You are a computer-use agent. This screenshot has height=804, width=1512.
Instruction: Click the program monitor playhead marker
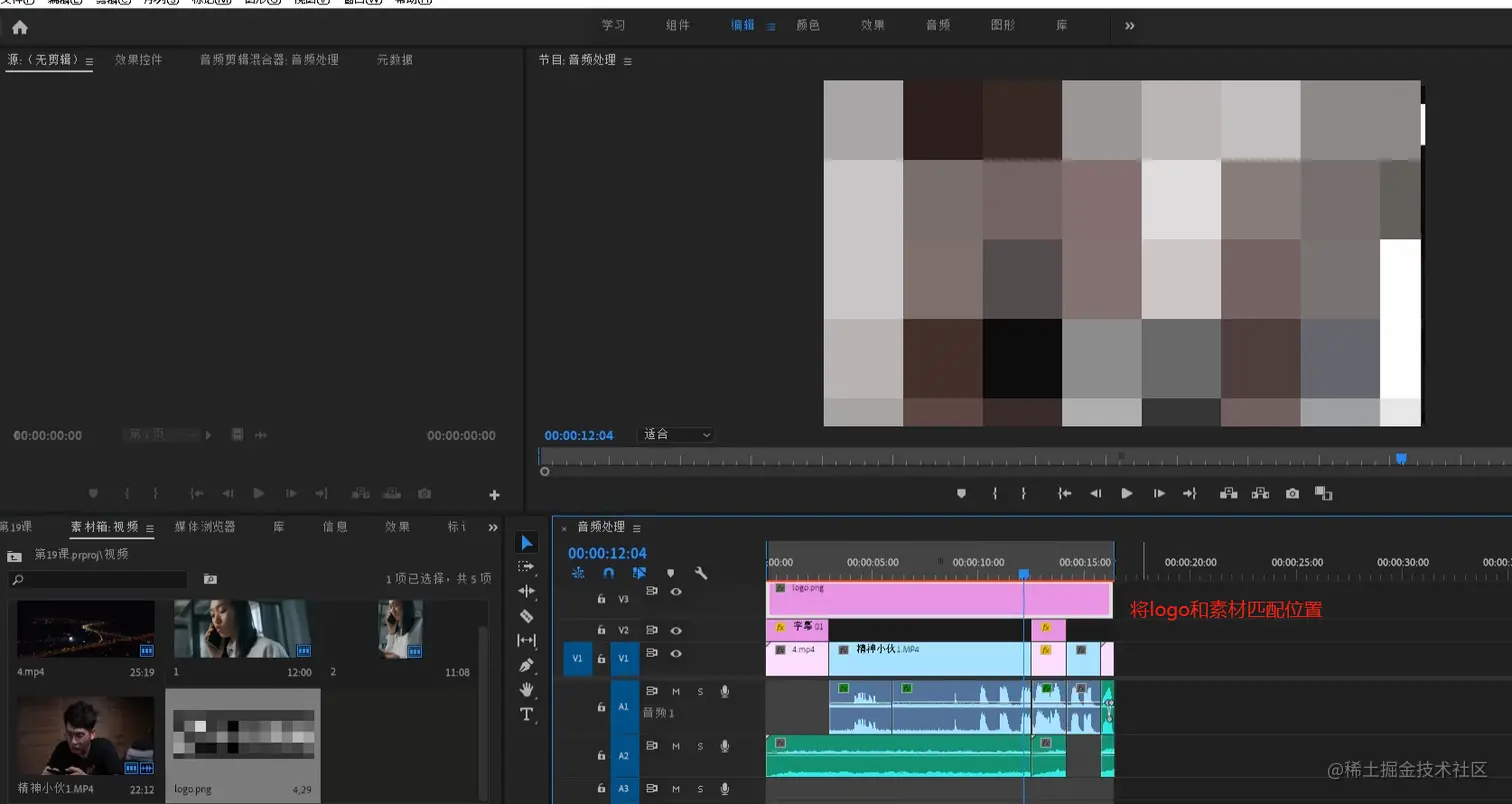(x=1401, y=458)
